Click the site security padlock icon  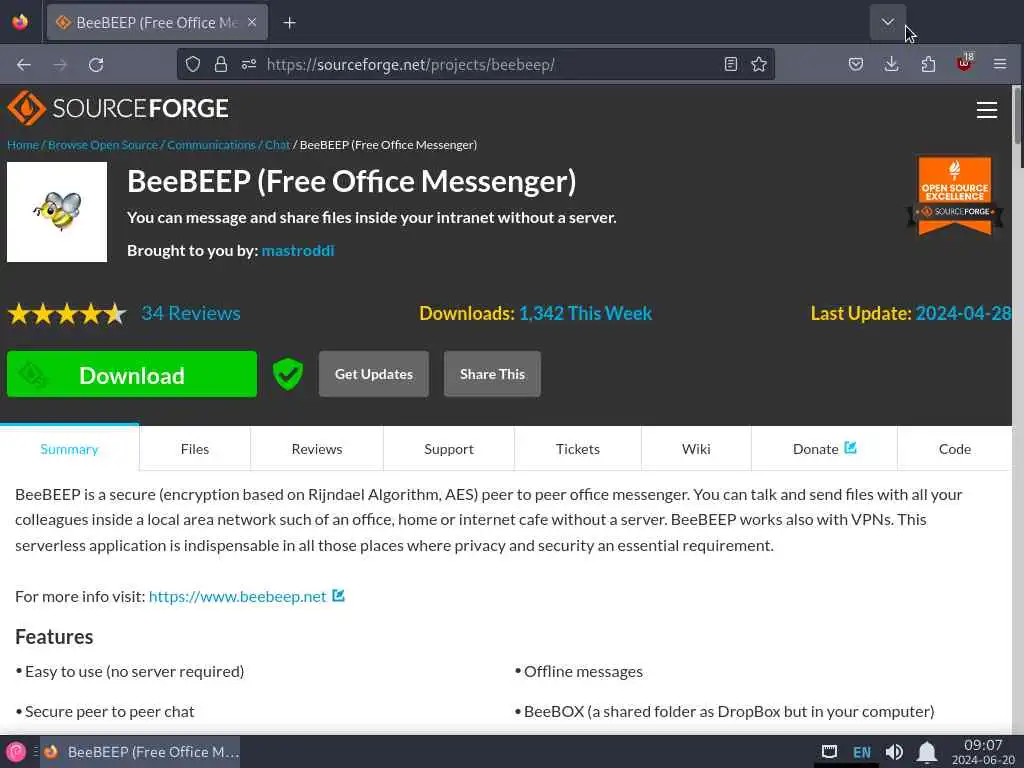click(221, 64)
